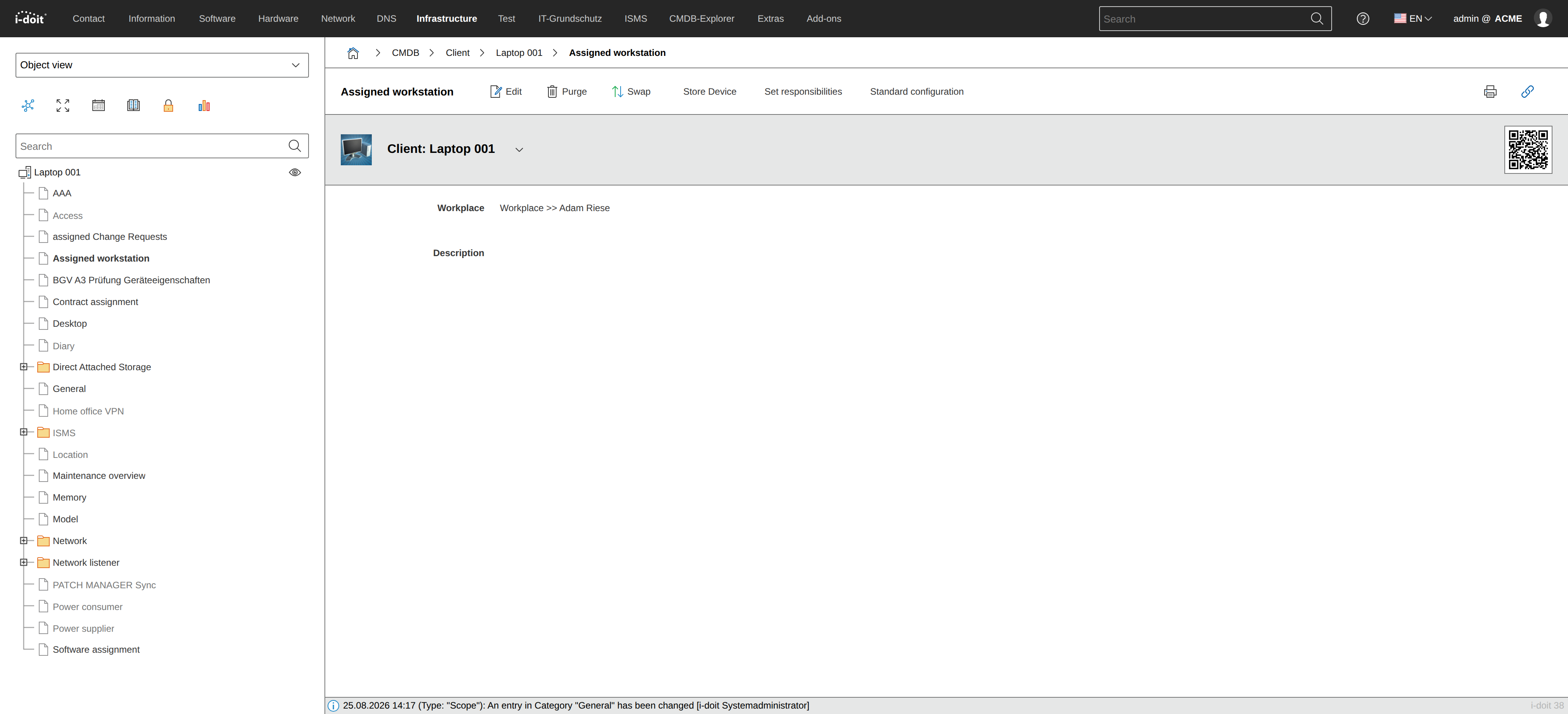Open the DNS menu
The height and width of the screenshot is (714, 1568).
click(x=387, y=19)
